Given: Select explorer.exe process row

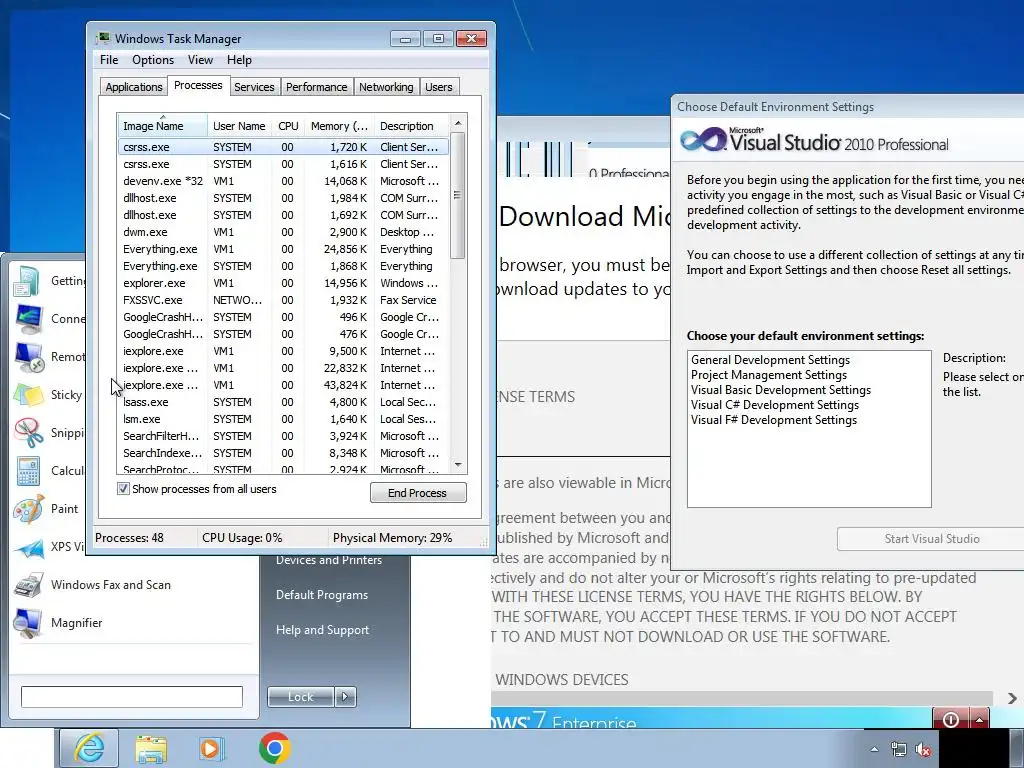Looking at the screenshot, I should click(283, 283).
